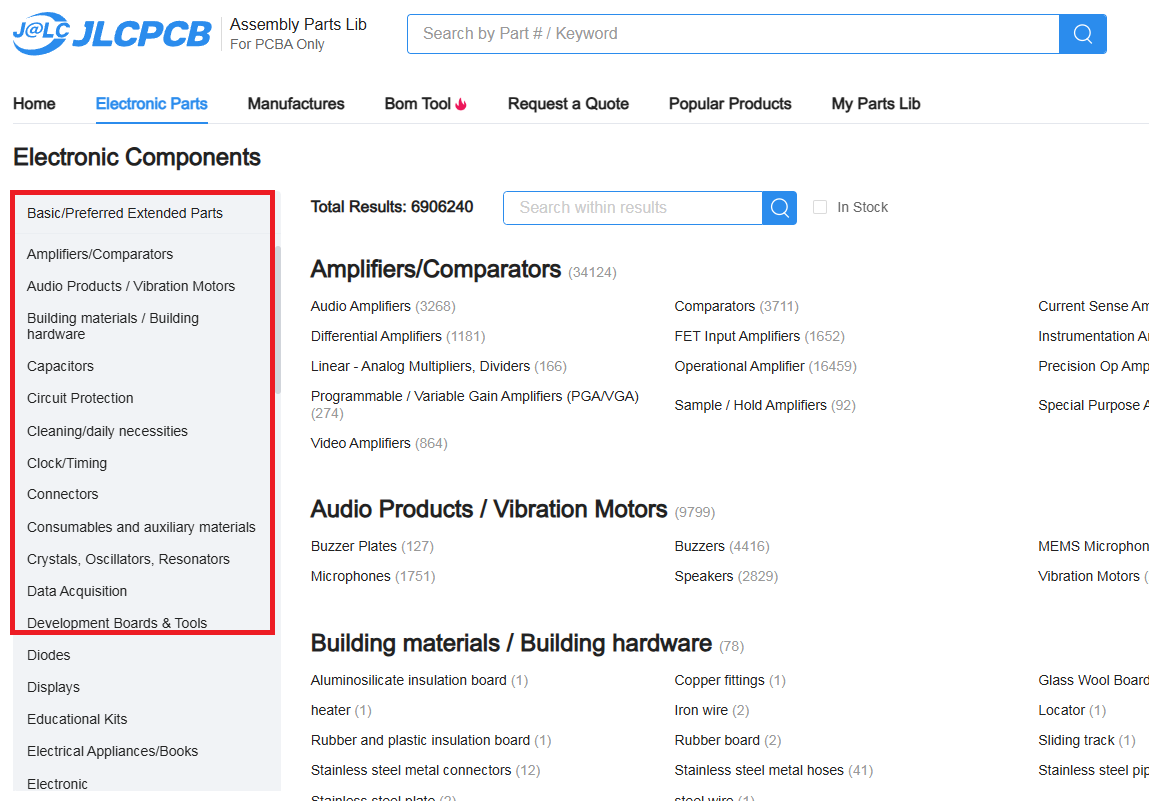Open Differential Amplifiers (1181) link
Image resolution: width=1149 pixels, height=801 pixels.
click(398, 336)
